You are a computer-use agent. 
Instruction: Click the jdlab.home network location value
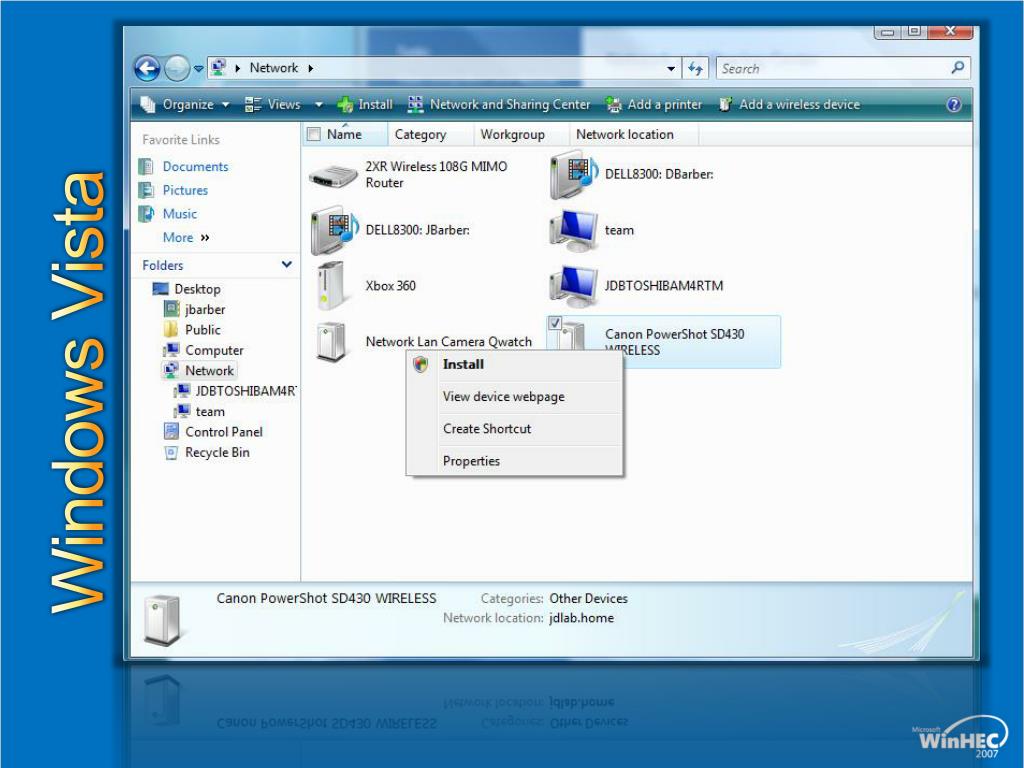tap(581, 618)
